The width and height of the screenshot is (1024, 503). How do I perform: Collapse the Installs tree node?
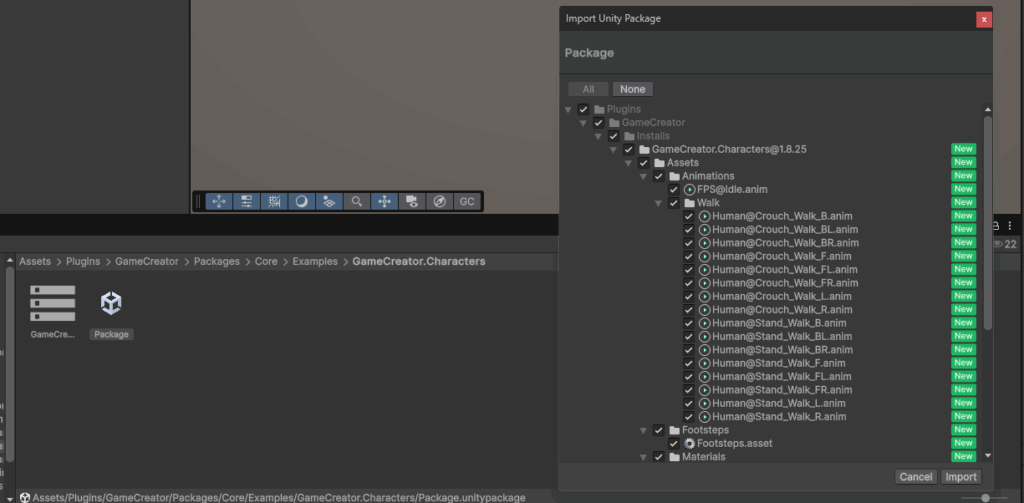(x=598, y=137)
